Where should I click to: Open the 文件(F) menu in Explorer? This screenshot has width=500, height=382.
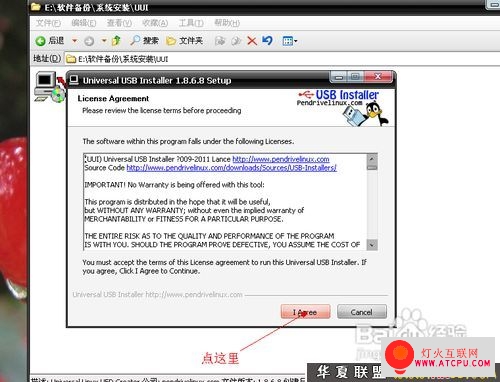(x=48, y=23)
